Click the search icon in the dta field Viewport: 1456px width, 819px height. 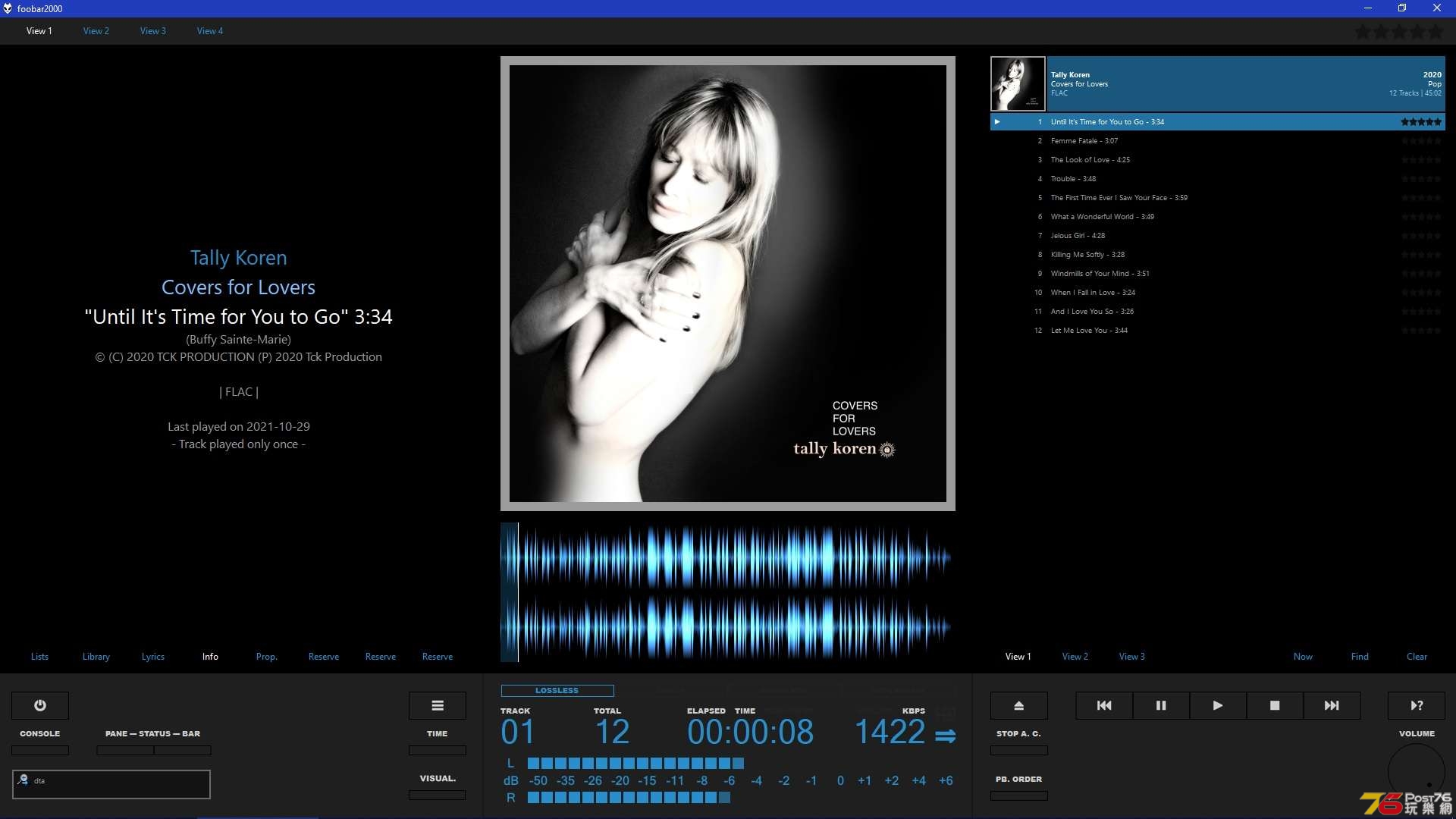pos(23,780)
